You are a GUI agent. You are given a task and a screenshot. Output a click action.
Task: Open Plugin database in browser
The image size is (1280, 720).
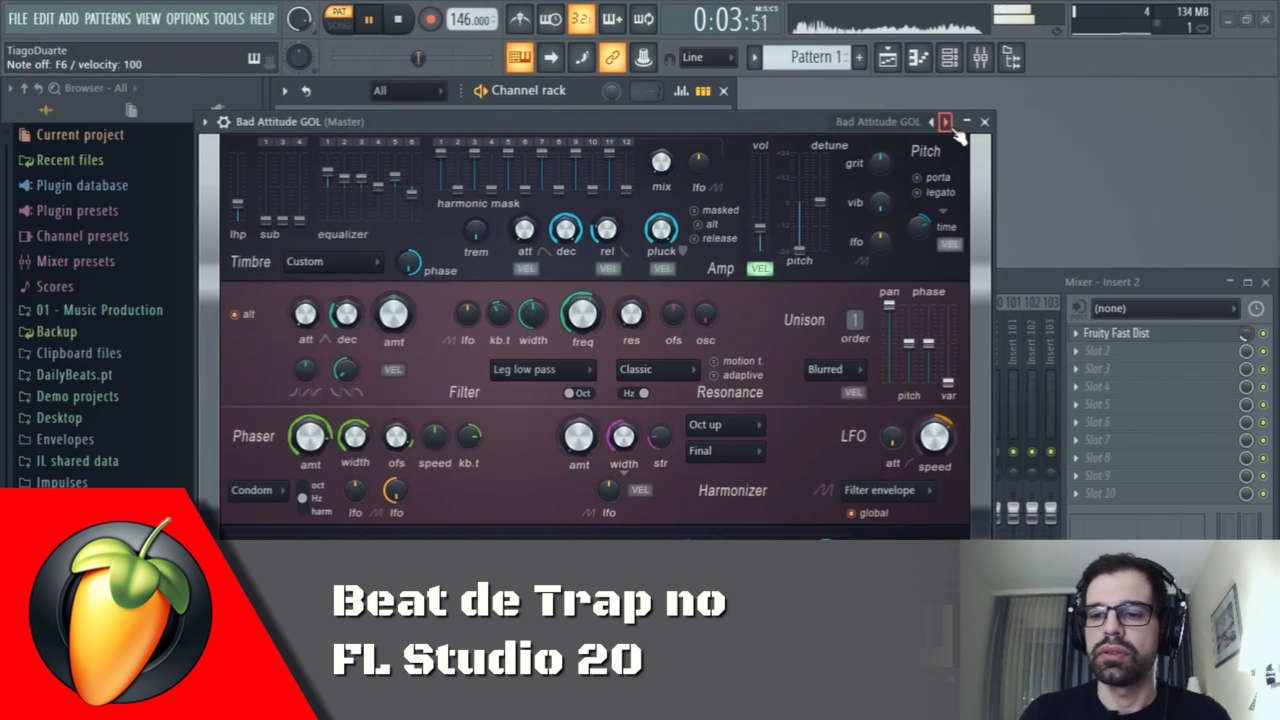tap(82, 186)
